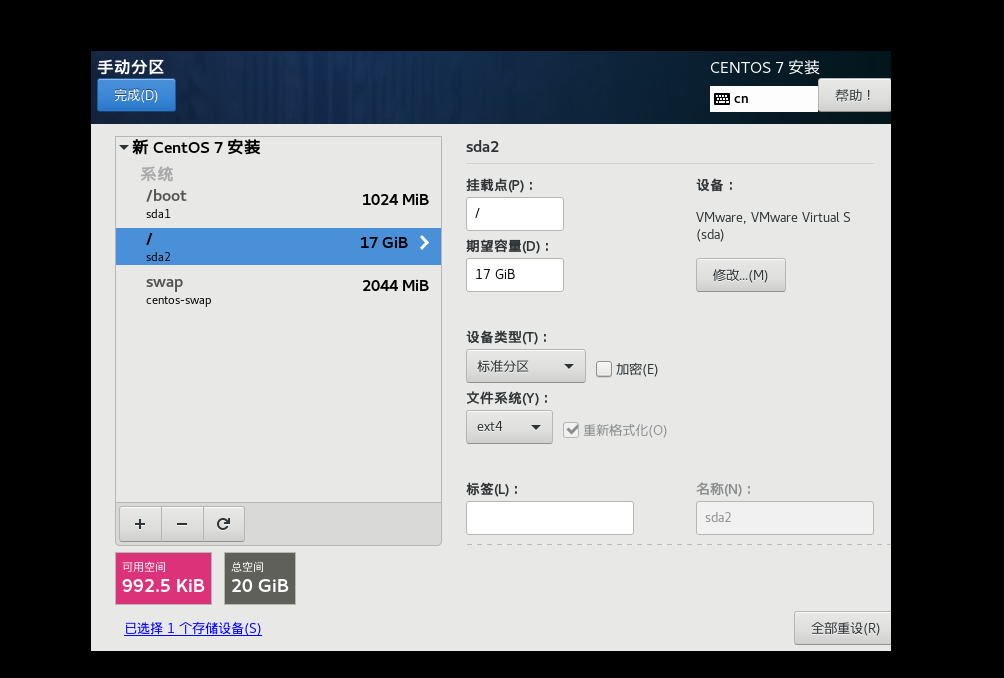Click the 期望容量(D) capacity field
This screenshot has height=678, width=1004.
point(515,275)
